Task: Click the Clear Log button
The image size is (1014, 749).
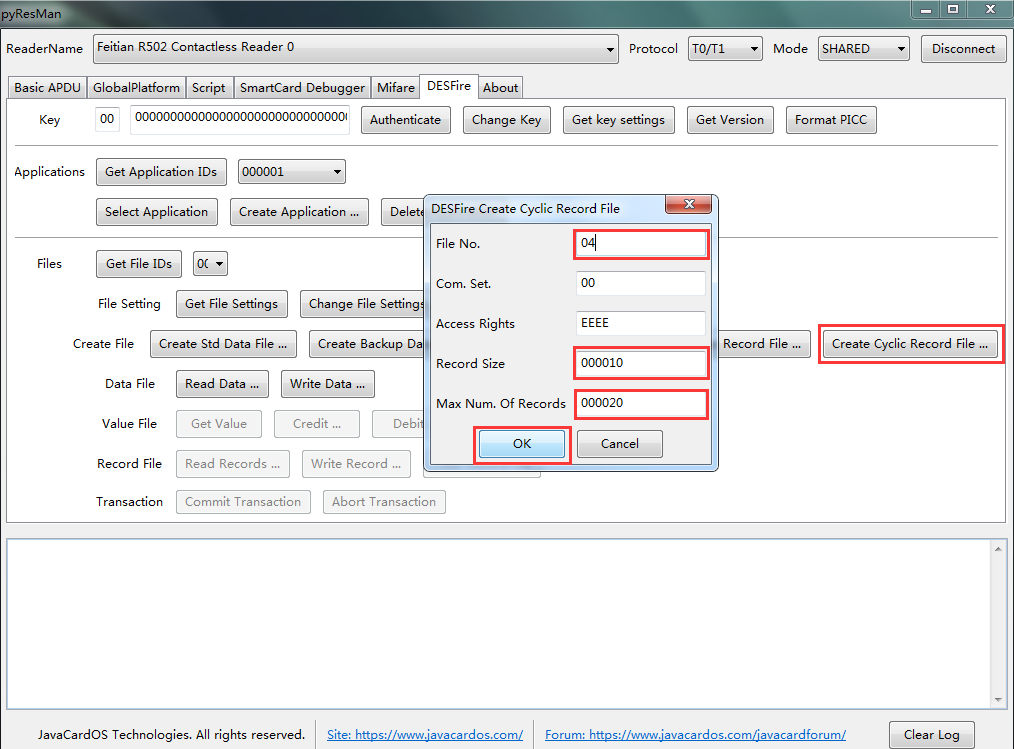Action: pyautogui.click(x=931, y=735)
